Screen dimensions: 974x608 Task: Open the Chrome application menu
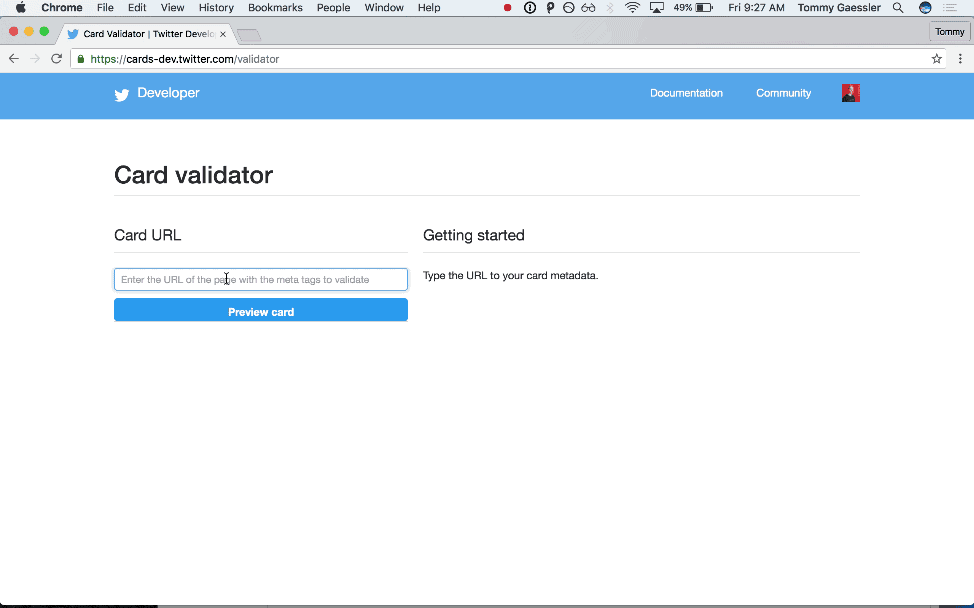coord(61,7)
